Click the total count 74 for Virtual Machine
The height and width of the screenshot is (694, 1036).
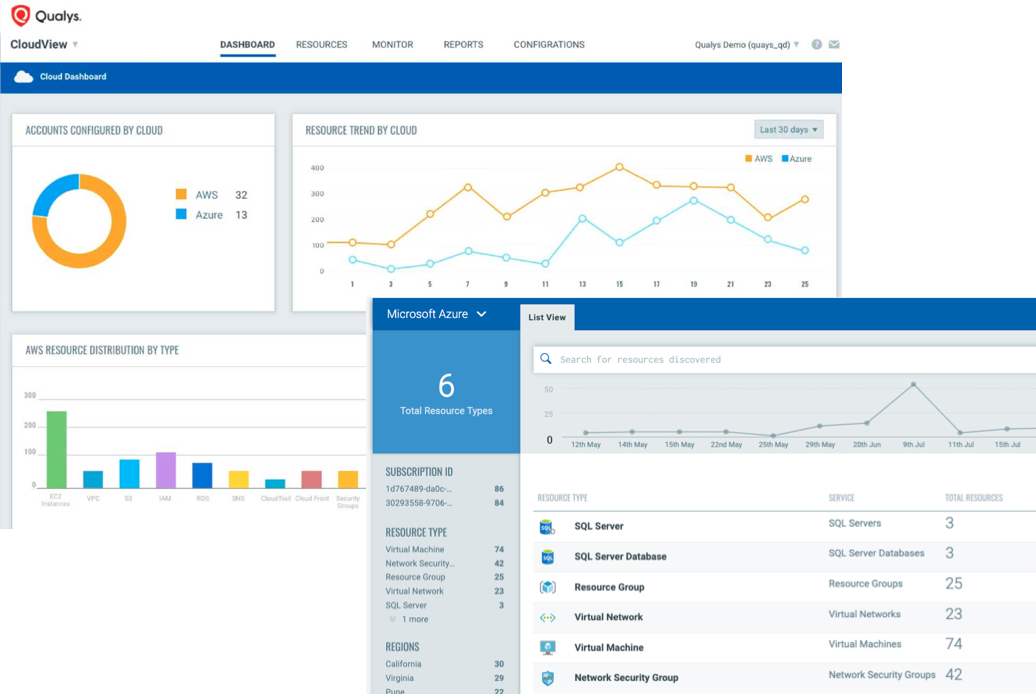tap(953, 644)
